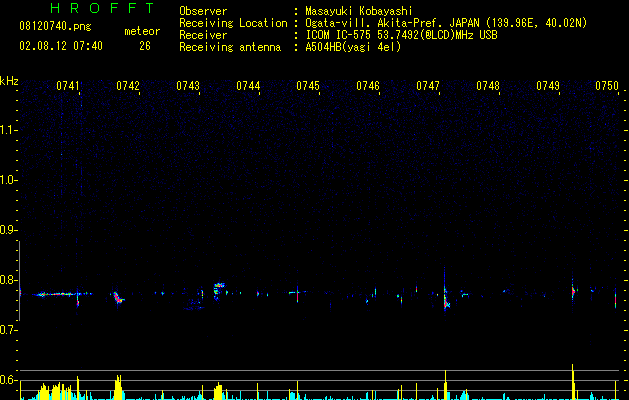Click the long meteor echo after 0740
629x400 pixels.
[60, 294]
